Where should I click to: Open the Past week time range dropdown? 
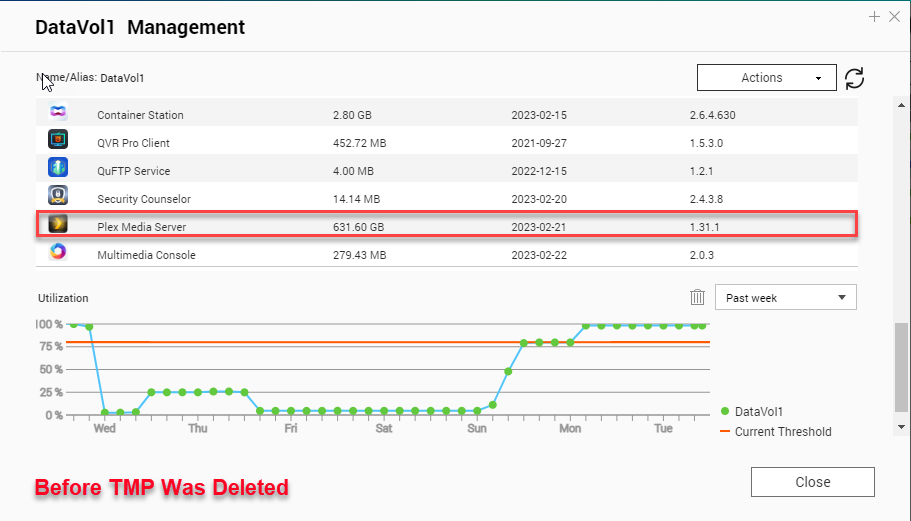(x=786, y=297)
